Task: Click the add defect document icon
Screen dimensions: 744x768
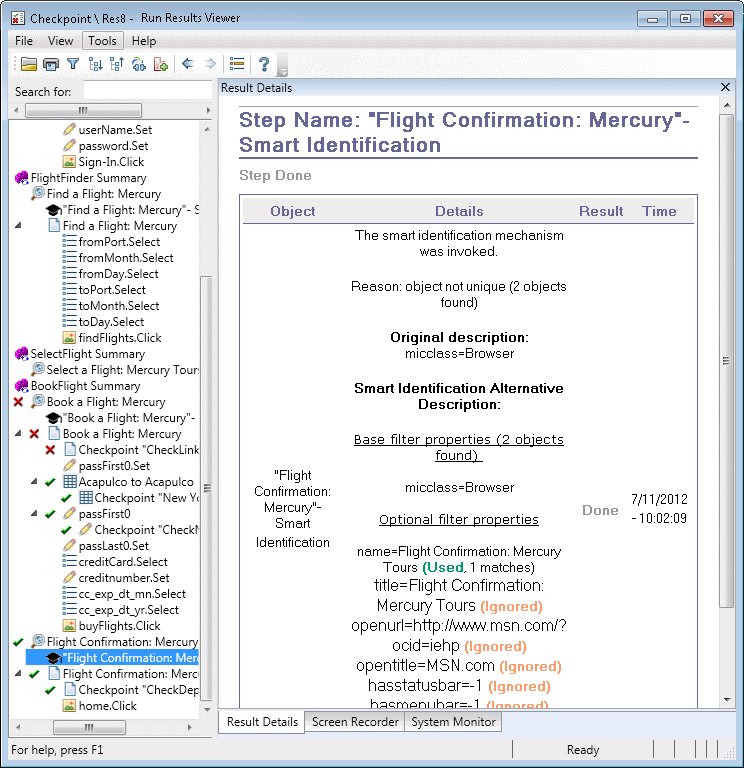Action: point(161,64)
